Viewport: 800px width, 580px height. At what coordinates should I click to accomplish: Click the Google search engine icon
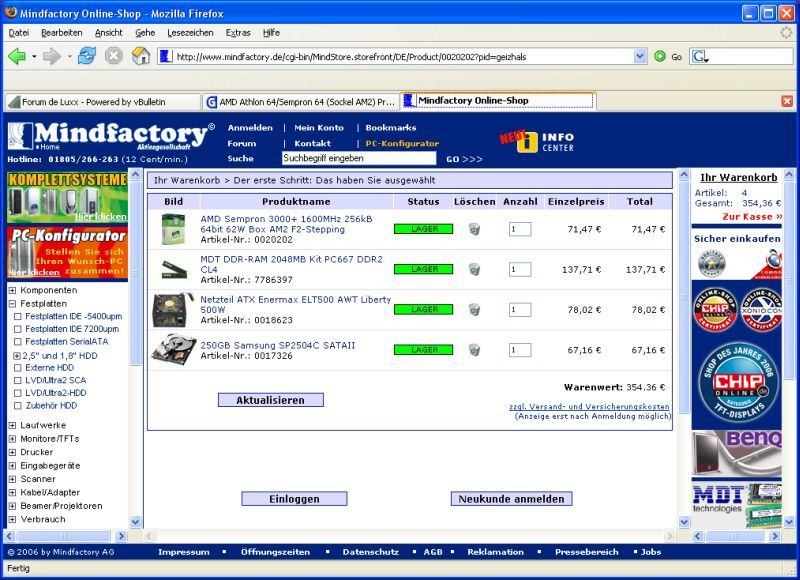[x=699, y=57]
